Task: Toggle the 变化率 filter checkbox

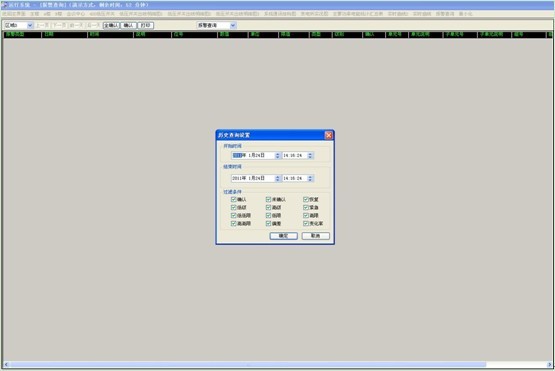Action: tap(306, 223)
